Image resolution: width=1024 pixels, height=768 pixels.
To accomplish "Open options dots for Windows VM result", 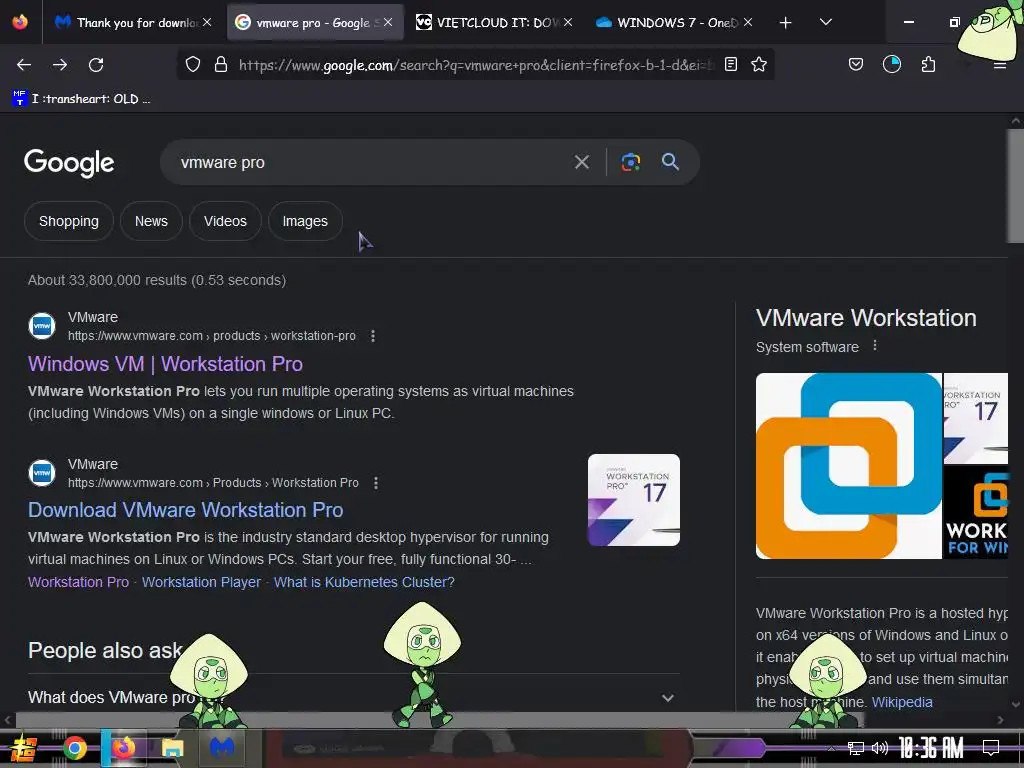I will point(372,336).
